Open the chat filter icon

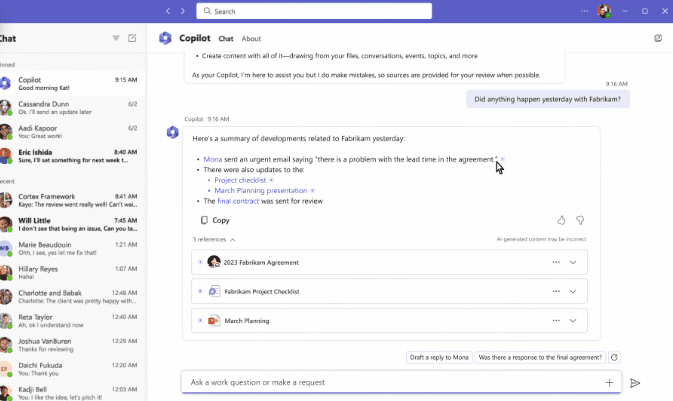(116, 38)
